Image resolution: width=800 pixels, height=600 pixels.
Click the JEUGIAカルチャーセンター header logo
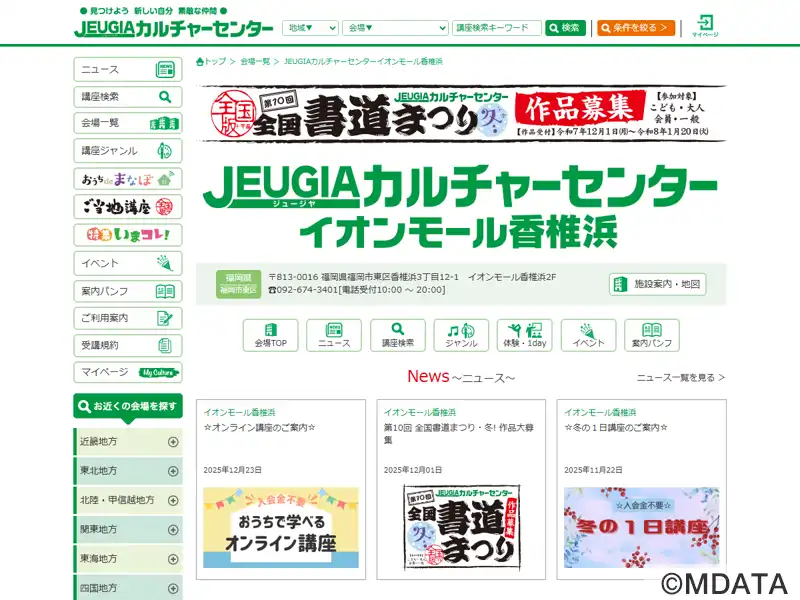pos(174,28)
